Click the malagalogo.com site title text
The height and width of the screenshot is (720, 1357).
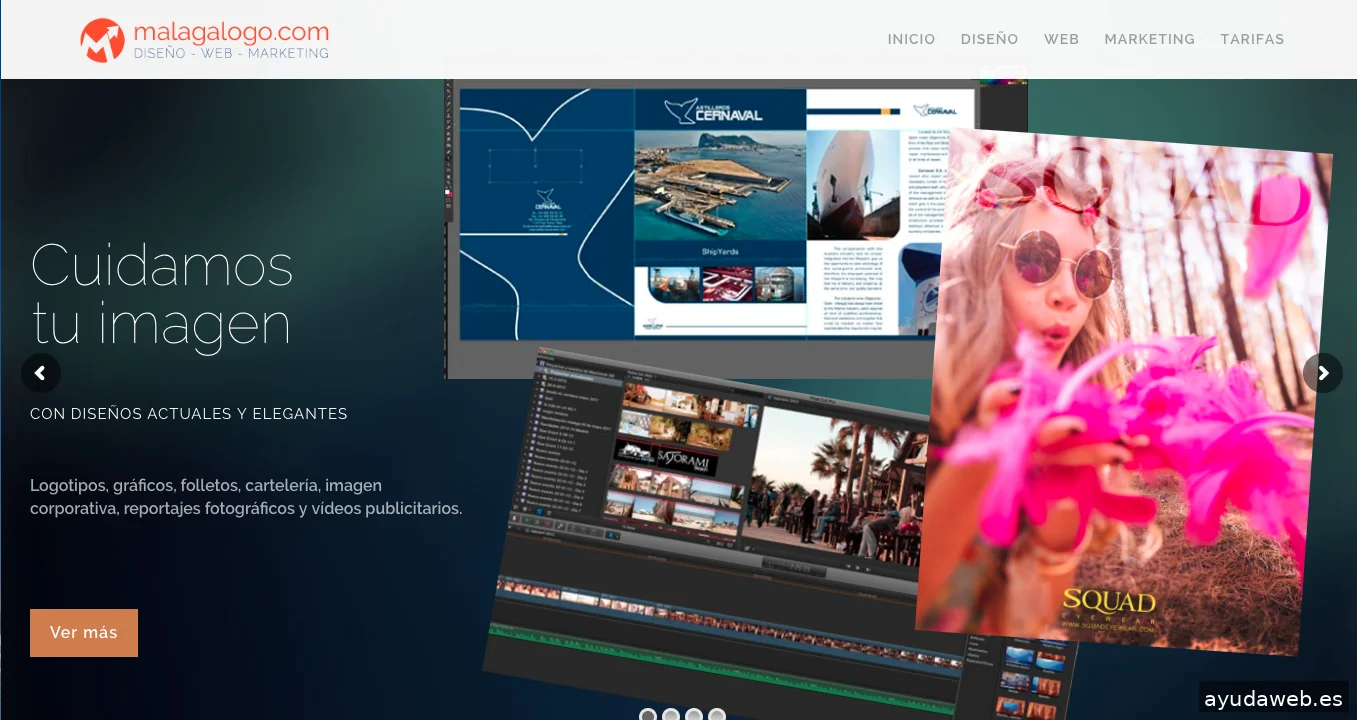point(231,31)
